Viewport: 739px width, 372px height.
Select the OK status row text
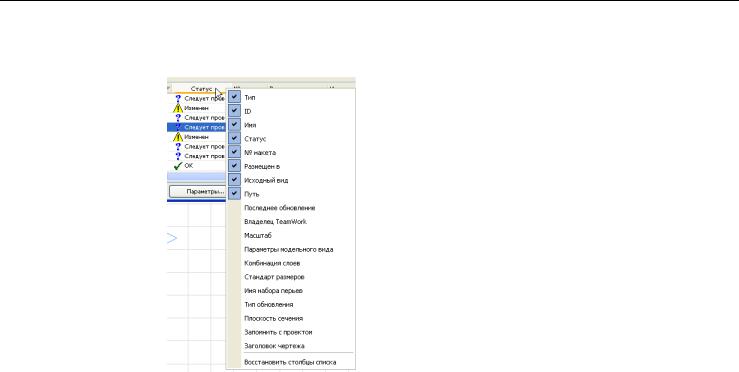(x=189, y=166)
